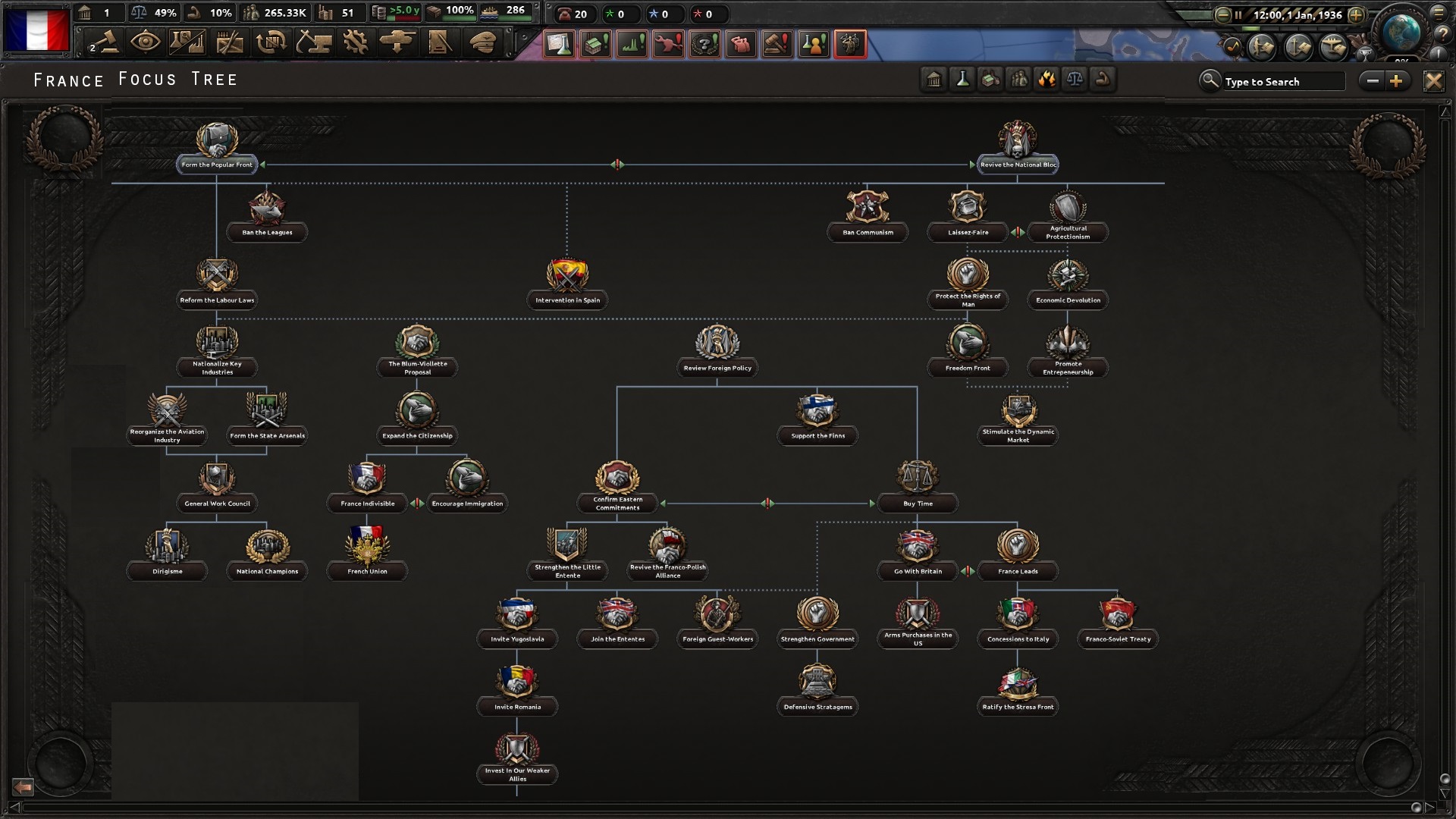Toggle the research filter flask icon

pos(962,80)
